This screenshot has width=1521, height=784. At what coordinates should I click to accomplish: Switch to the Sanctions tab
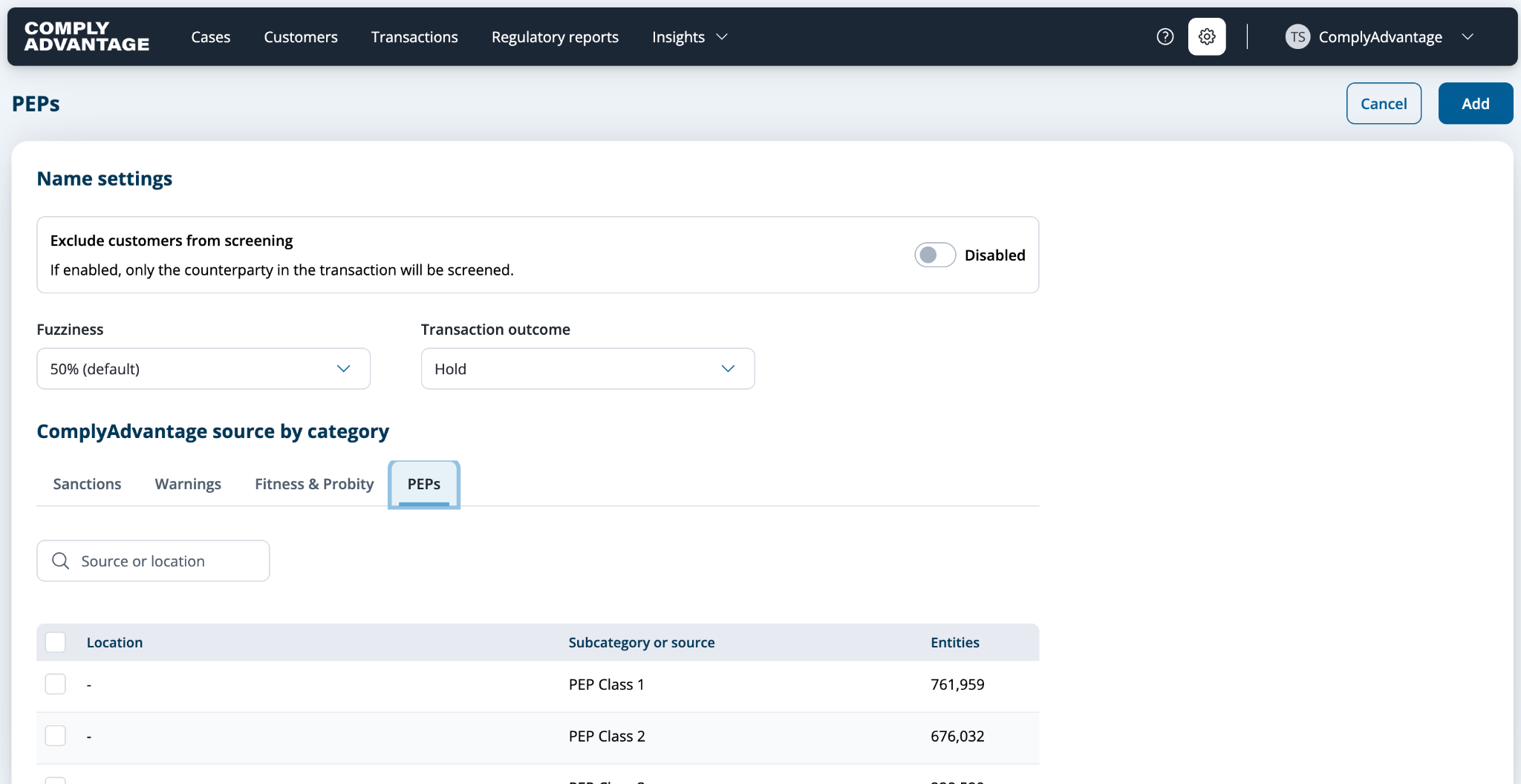pyautogui.click(x=87, y=483)
